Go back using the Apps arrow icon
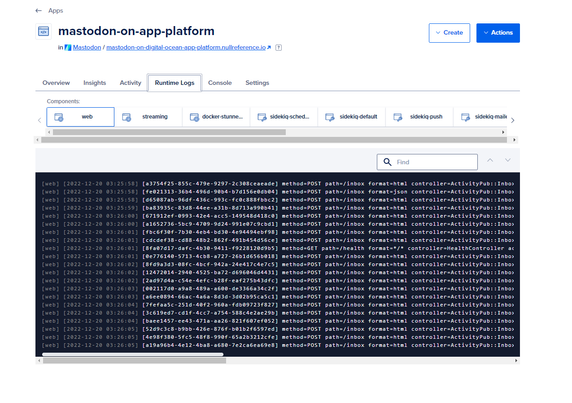The height and width of the screenshot is (403, 572). (38, 11)
